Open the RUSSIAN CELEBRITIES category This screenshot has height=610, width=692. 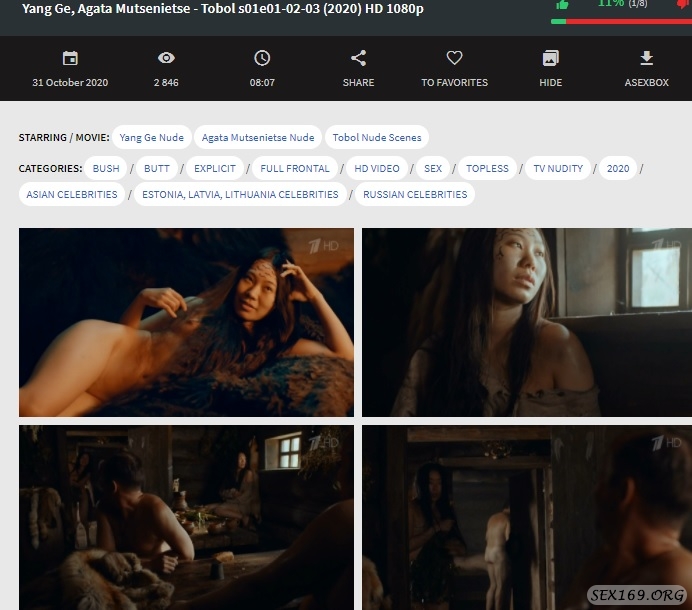[x=415, y=194]
